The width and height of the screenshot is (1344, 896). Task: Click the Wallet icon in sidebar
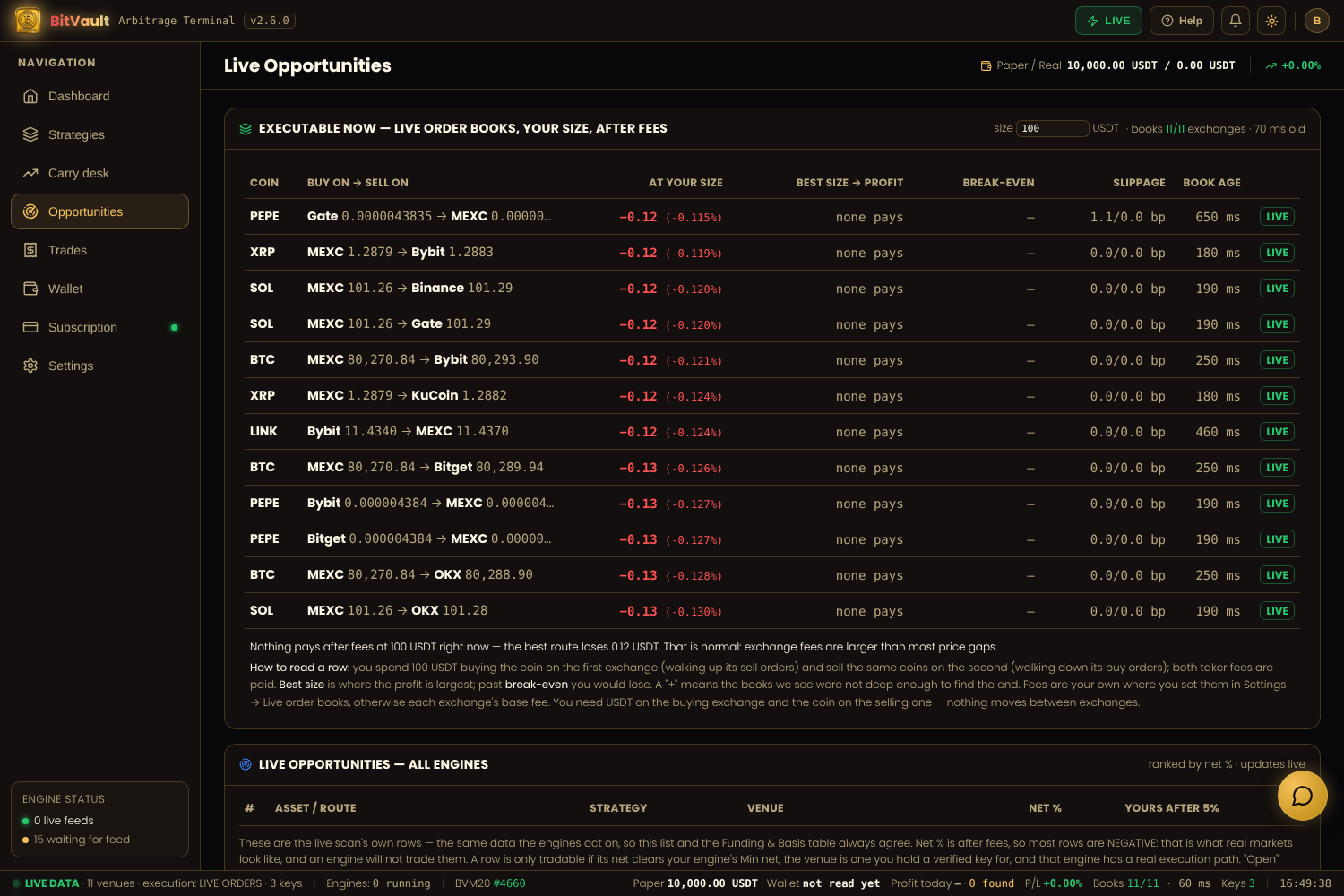[x=30, y=289]
